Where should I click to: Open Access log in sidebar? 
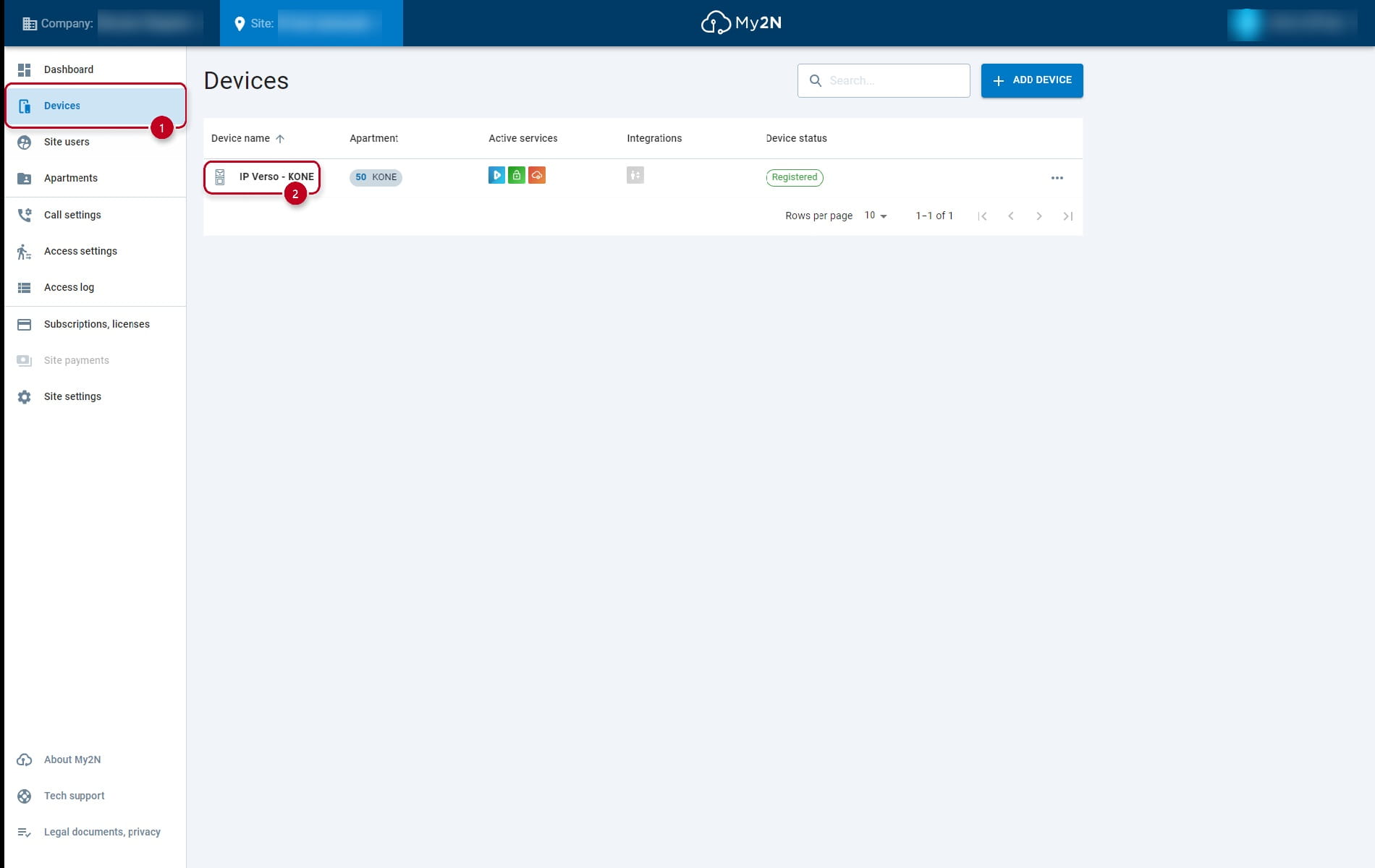(95, 287)
